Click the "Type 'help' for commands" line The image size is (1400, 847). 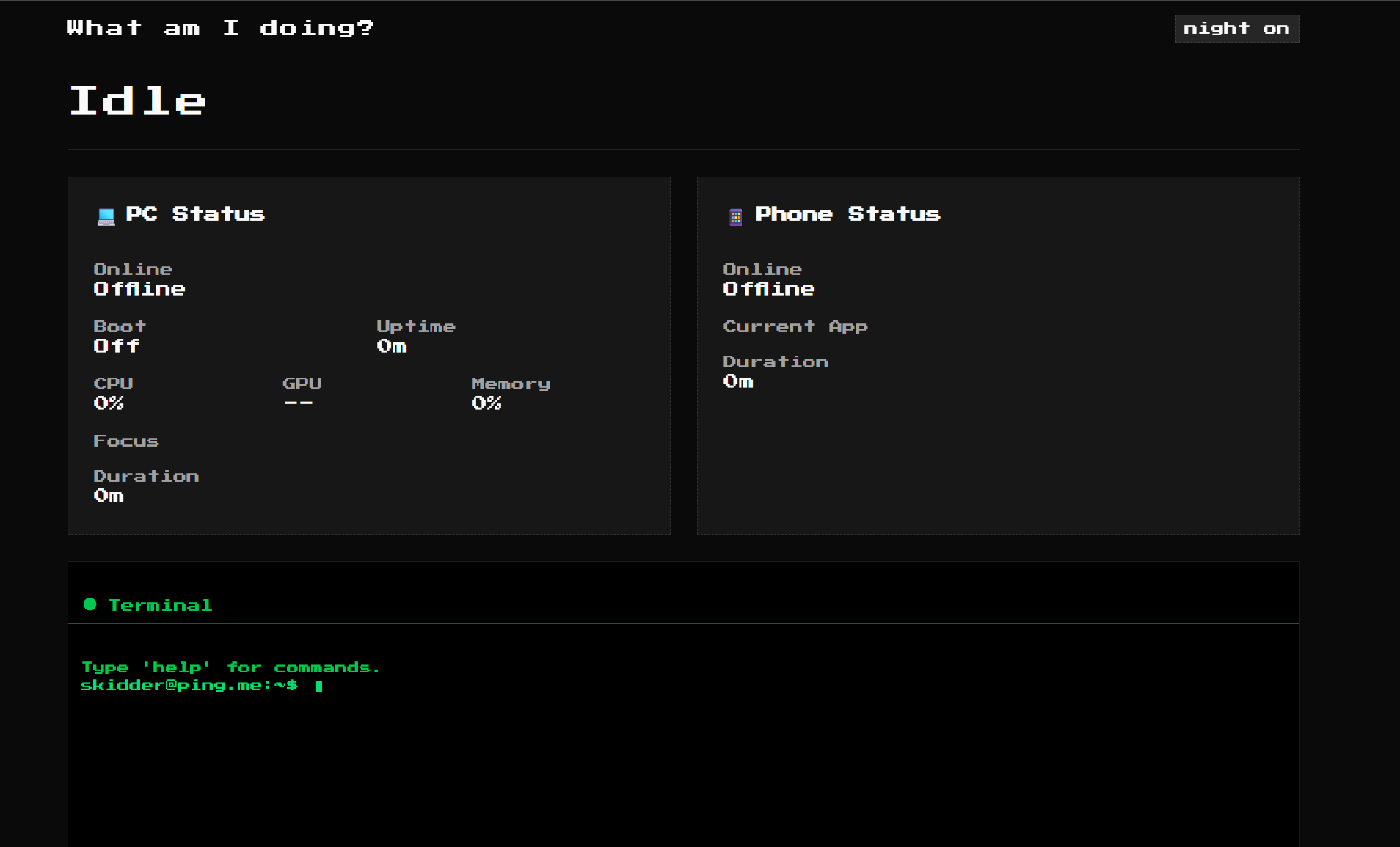pos(230,667)
